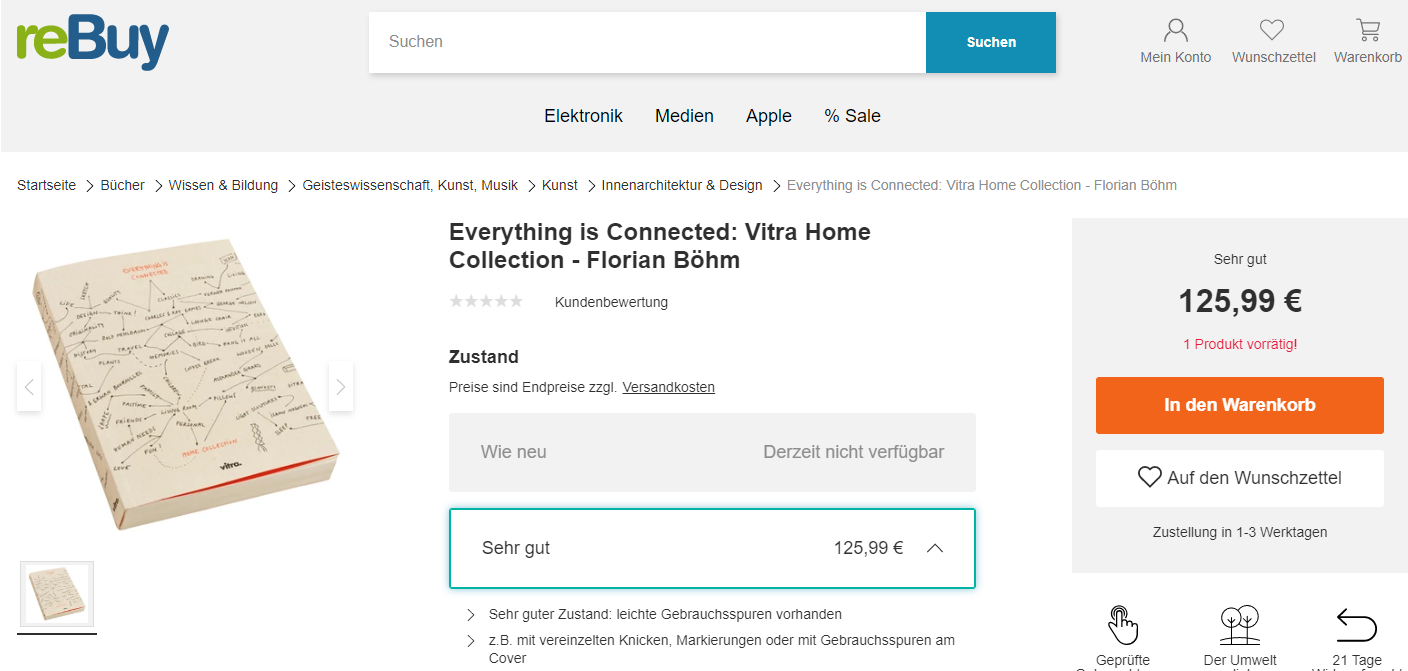Open the Mein Konto account icon

(x=1176, y=30)
